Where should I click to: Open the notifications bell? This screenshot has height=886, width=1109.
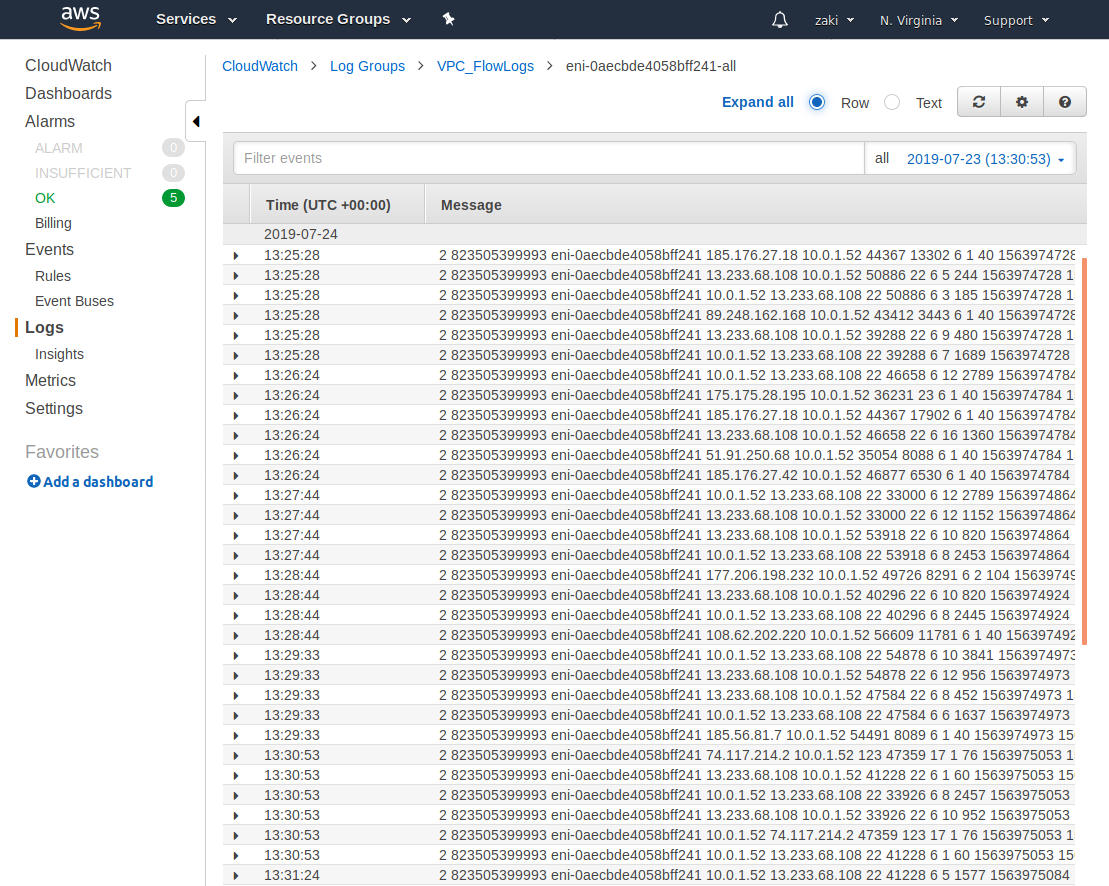pyautogui.click(x=779, y=20)
